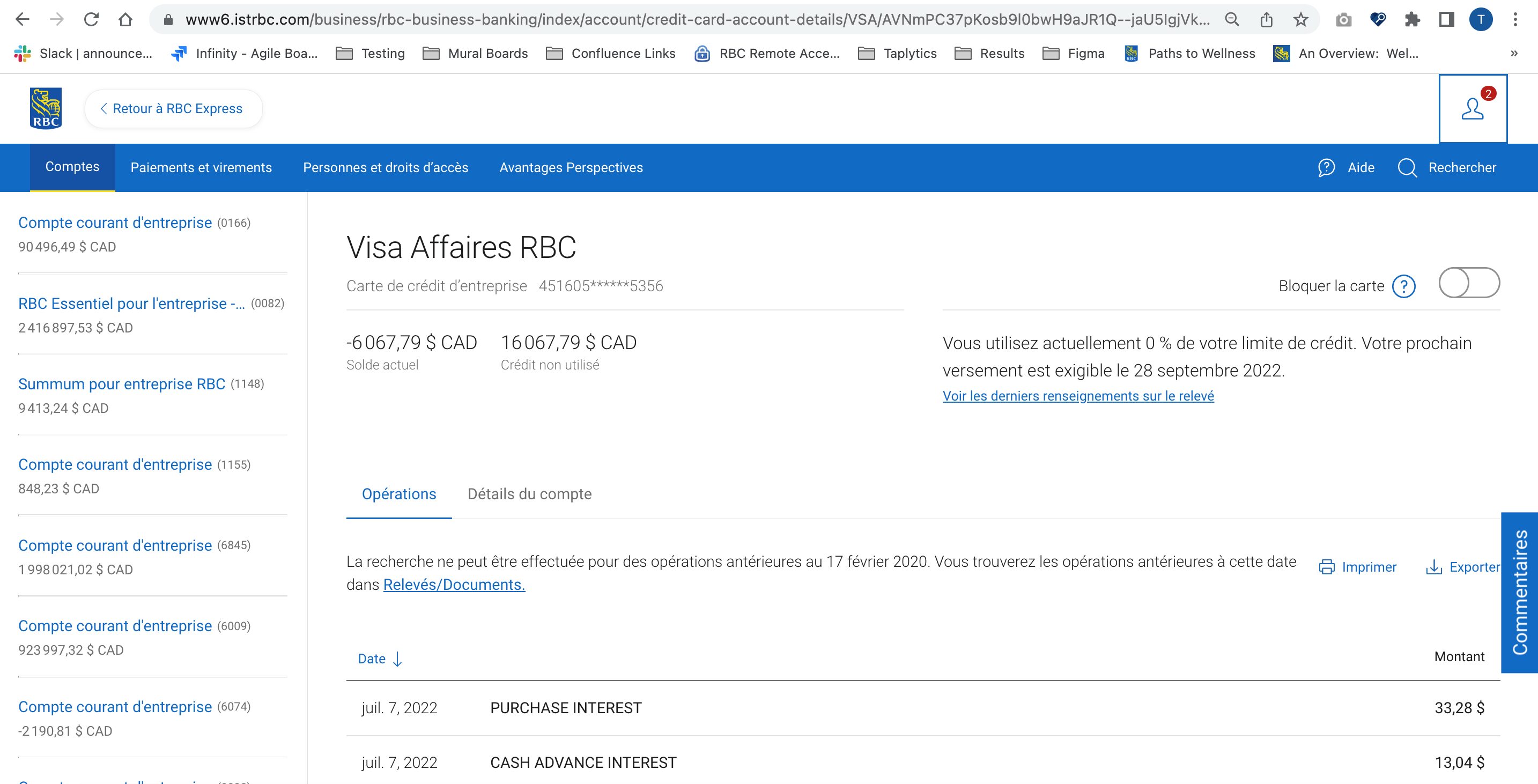This screenshot has width=1538, height=784.
Task: Click the Imprimer printer icon
Action: tap(1326, 567)
